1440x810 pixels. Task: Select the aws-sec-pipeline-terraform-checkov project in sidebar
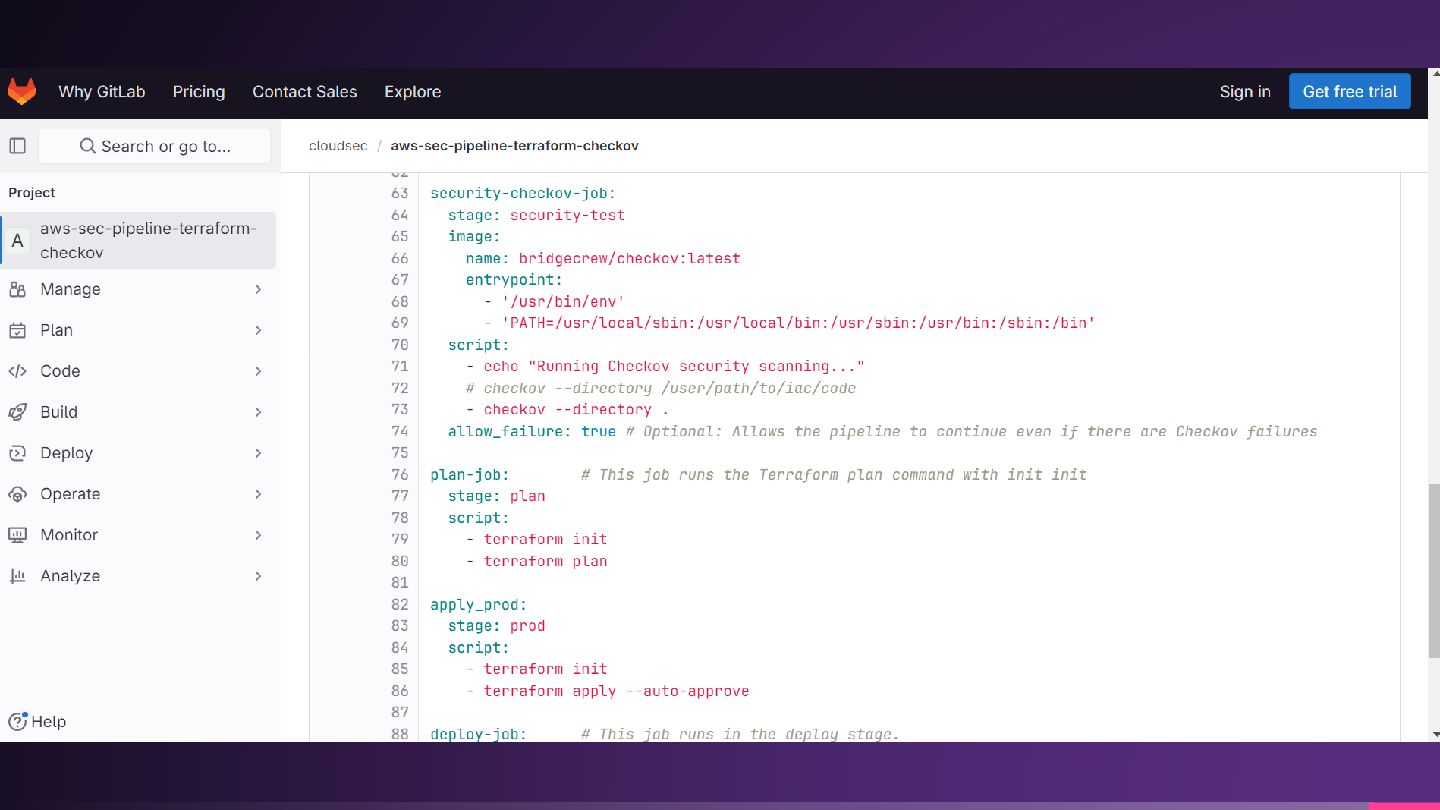[138, 240]
